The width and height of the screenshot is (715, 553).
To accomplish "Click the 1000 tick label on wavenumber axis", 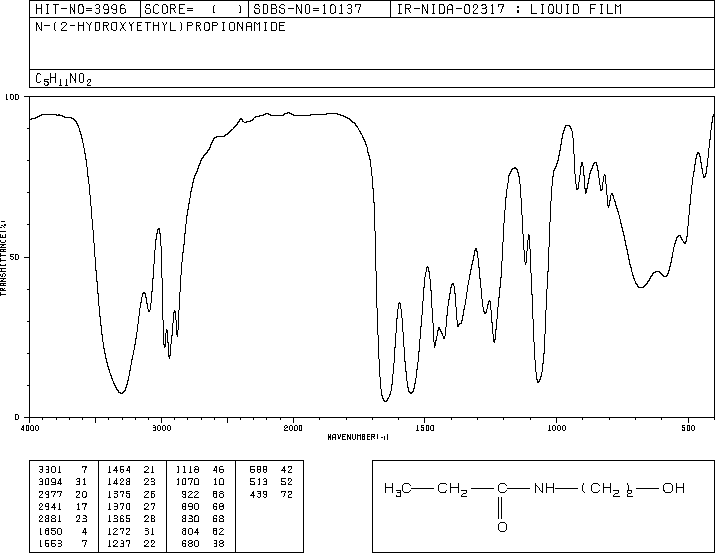I will (x=556, y=428).
